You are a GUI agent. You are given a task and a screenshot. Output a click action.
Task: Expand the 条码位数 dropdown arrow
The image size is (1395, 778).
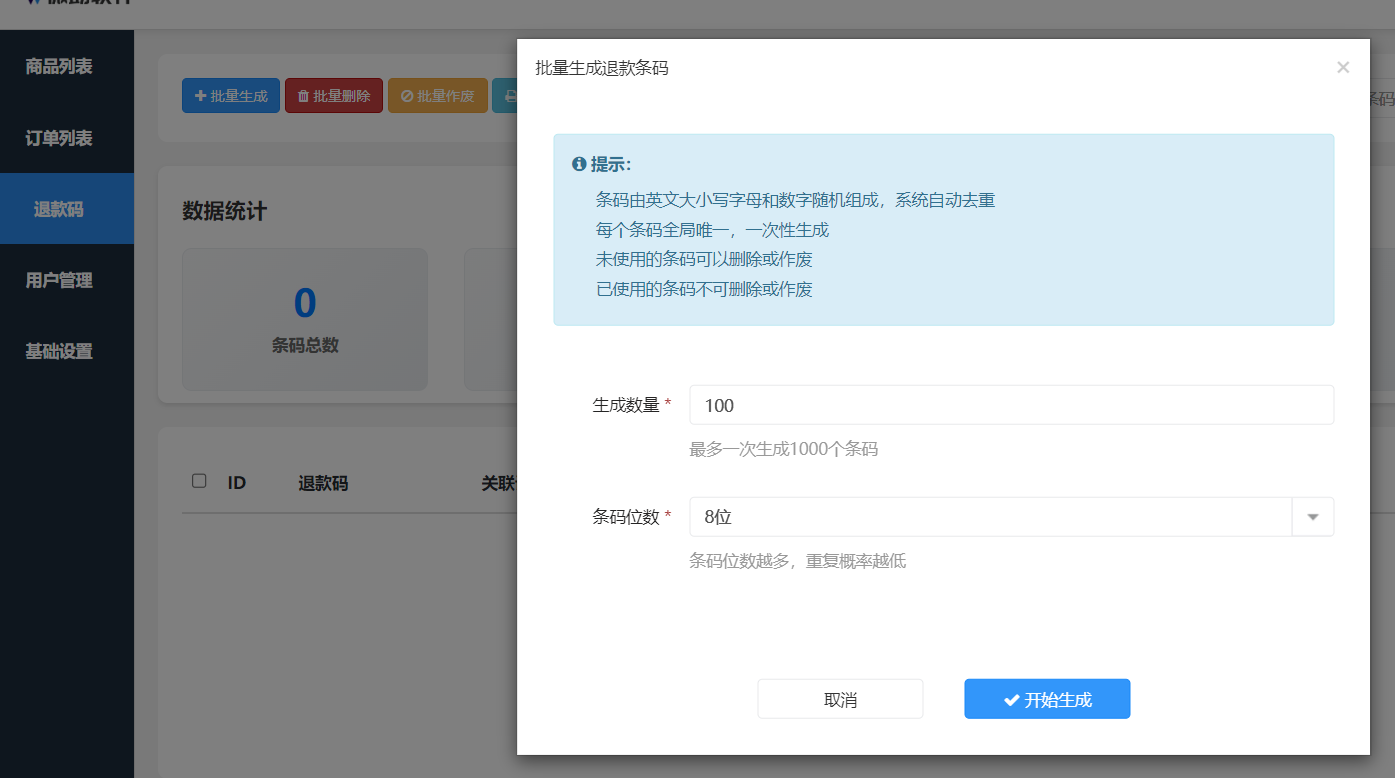point(1313,517)
